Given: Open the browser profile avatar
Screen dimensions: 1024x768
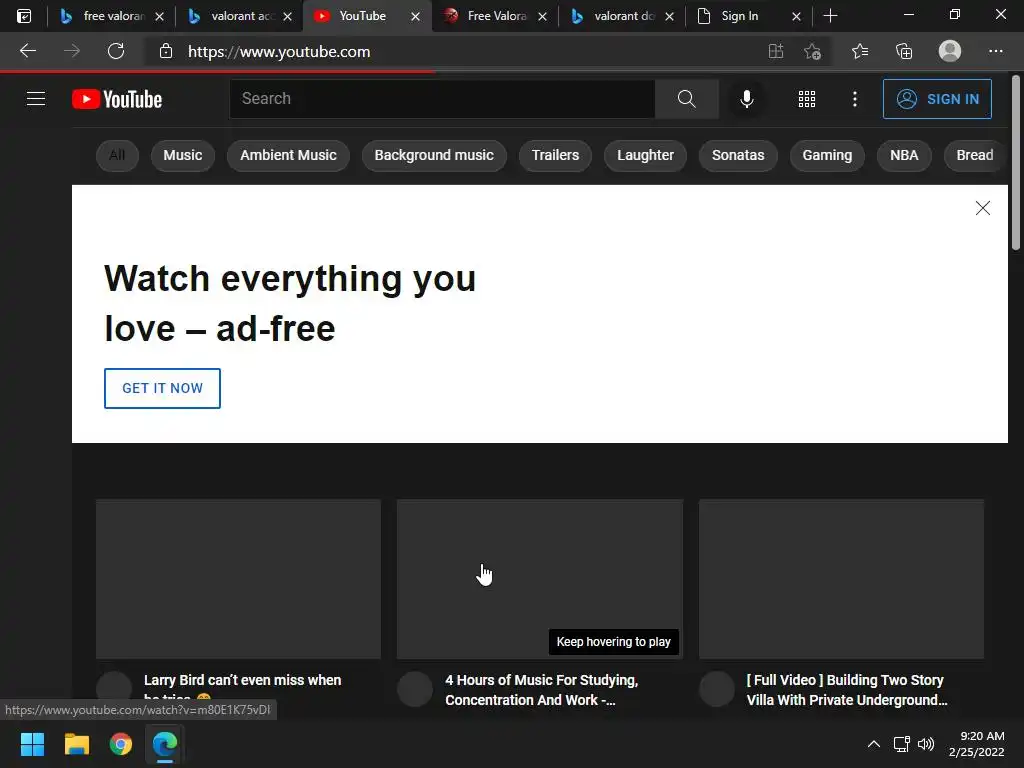Looking at the screenshot, I should click(950, 51).
